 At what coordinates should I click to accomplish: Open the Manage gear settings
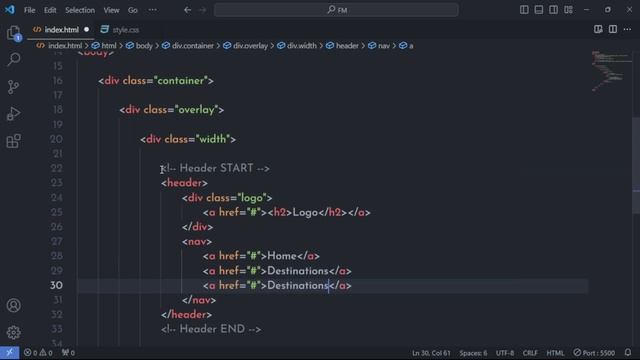[13, 332]
